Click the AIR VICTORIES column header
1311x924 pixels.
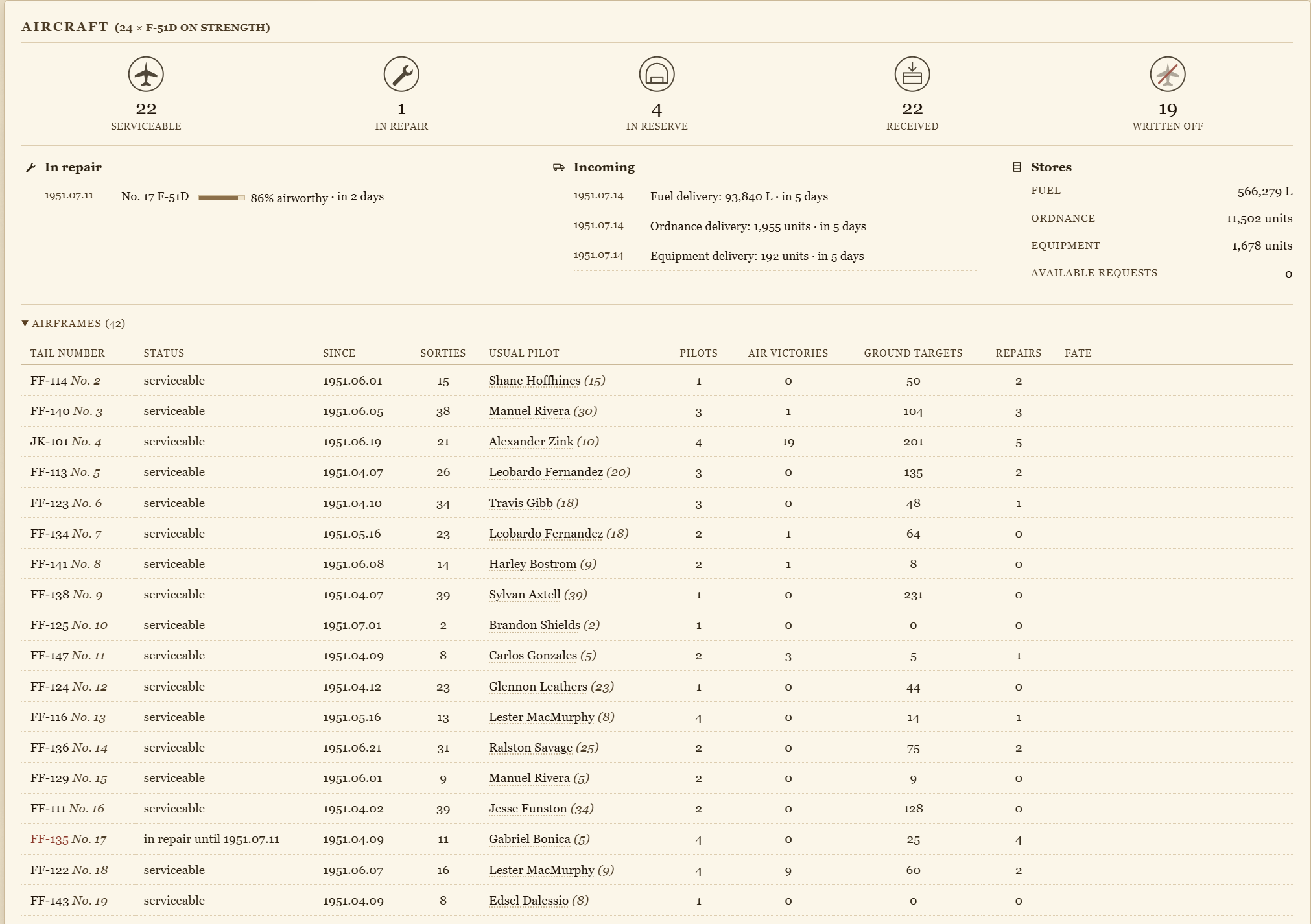pyautogui.click(x=788, y=353)
